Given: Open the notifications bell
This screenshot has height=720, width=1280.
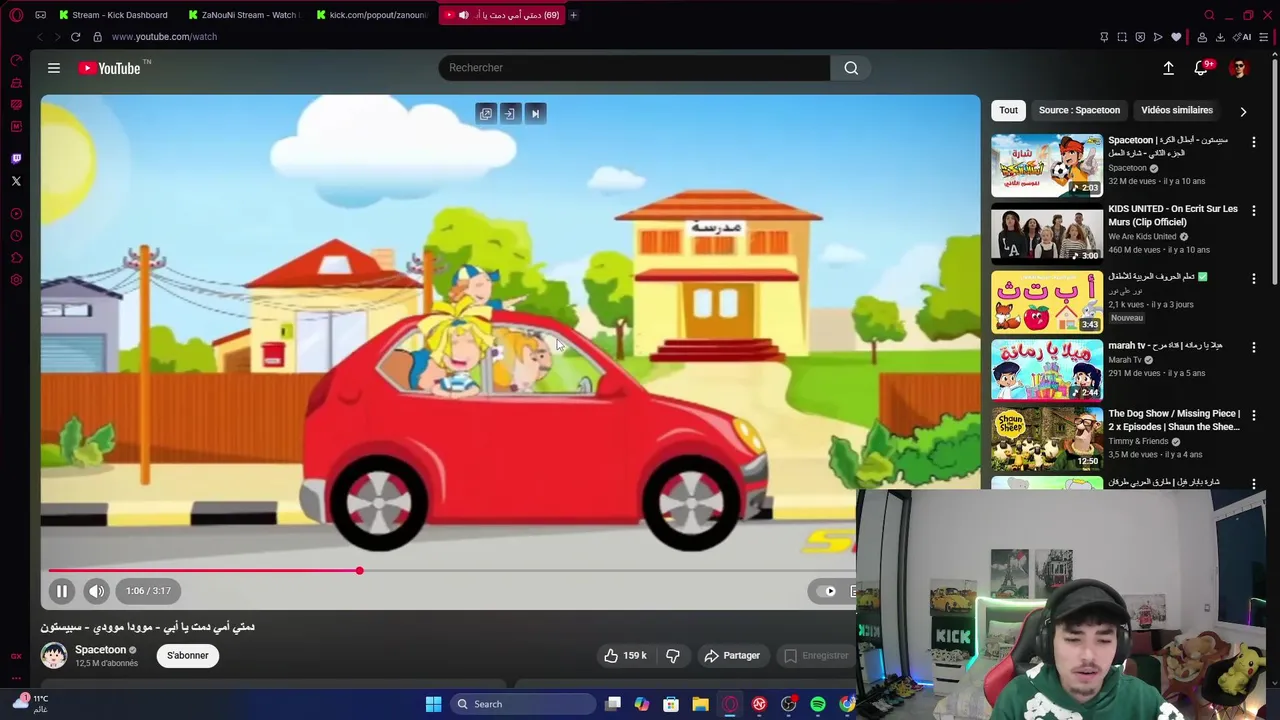Looking at the screenshot, I should pos(1201,68).
